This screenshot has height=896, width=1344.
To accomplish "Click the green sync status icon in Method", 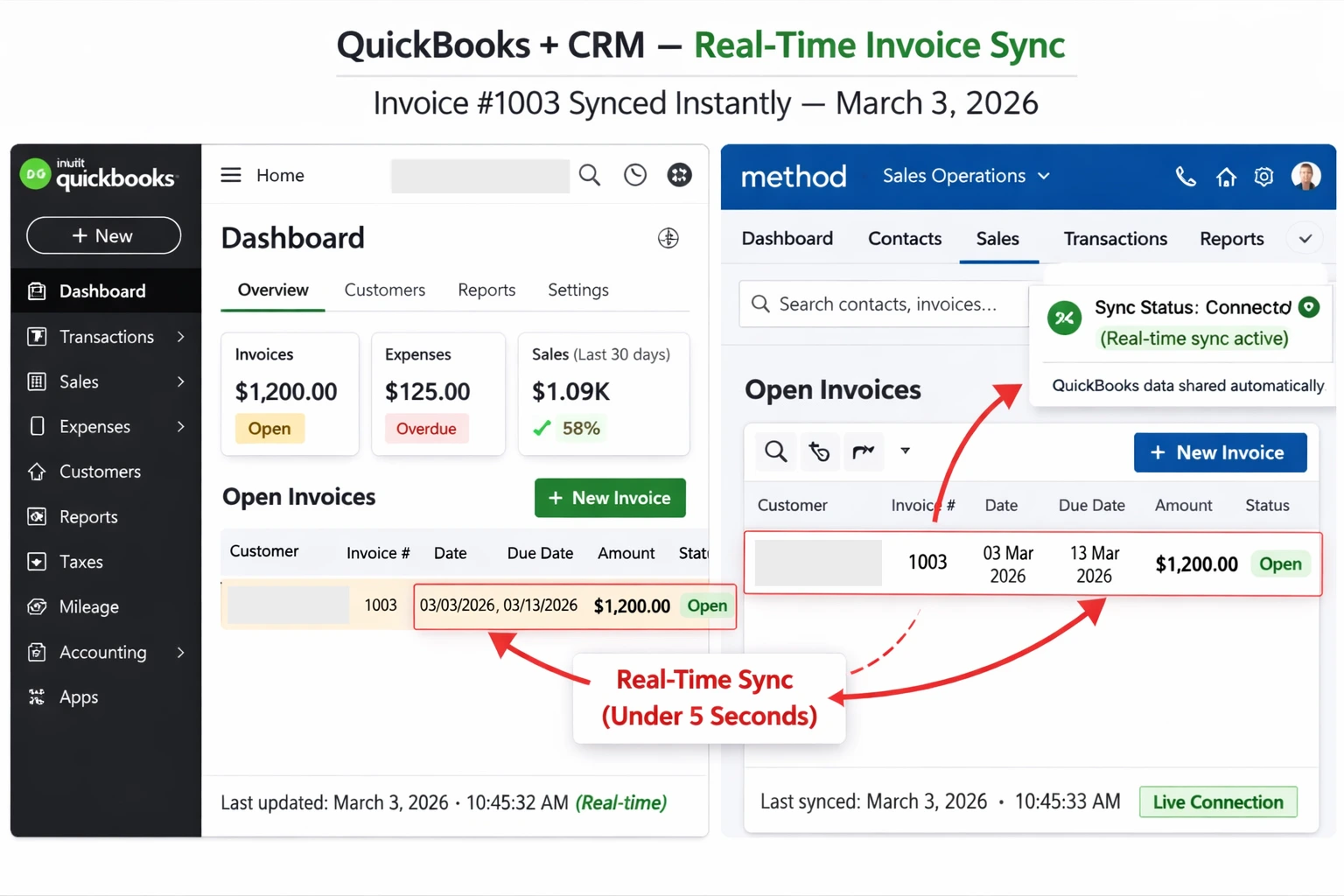I will [x=1065, y=318].
